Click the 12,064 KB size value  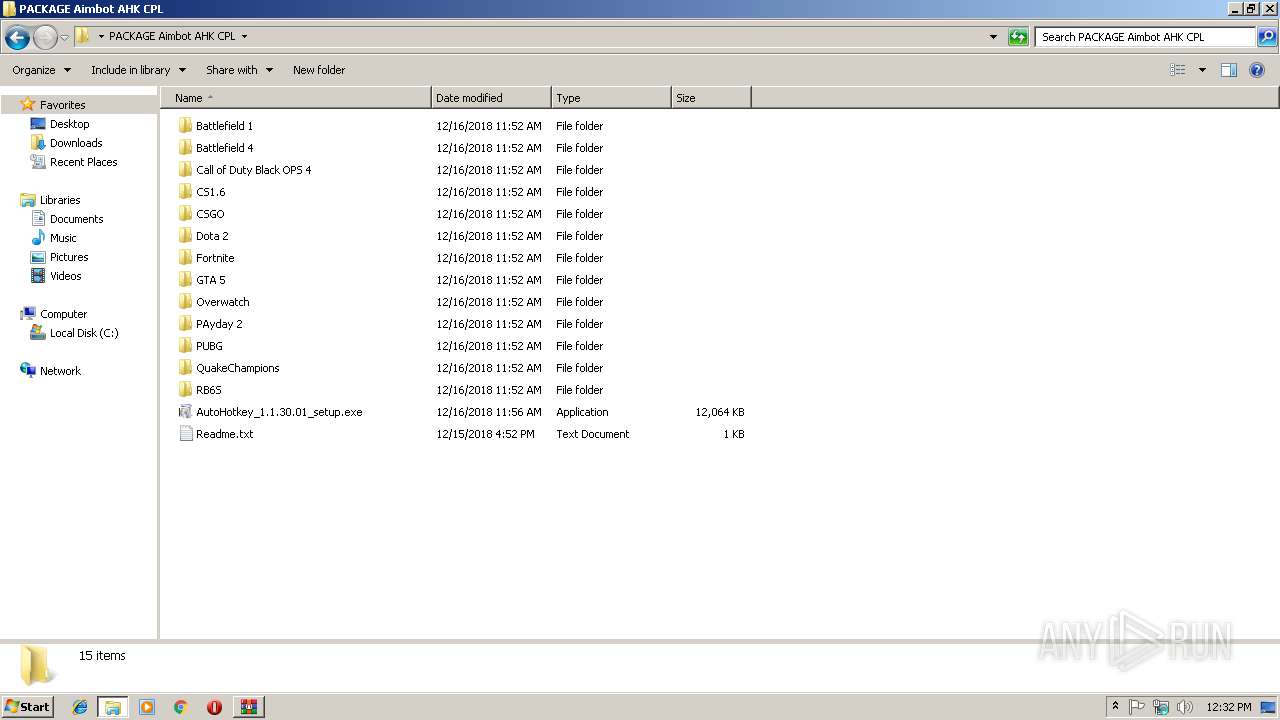[x=720, y=412]
